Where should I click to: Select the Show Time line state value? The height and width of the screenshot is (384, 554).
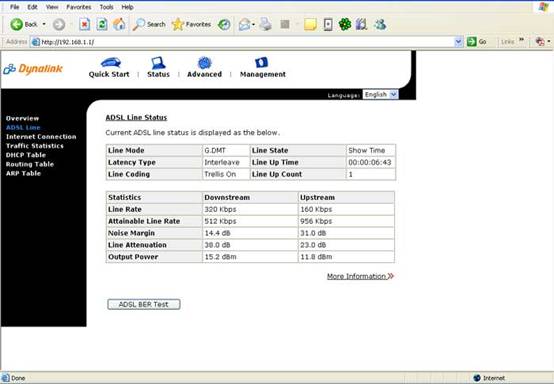click(367, 150)
